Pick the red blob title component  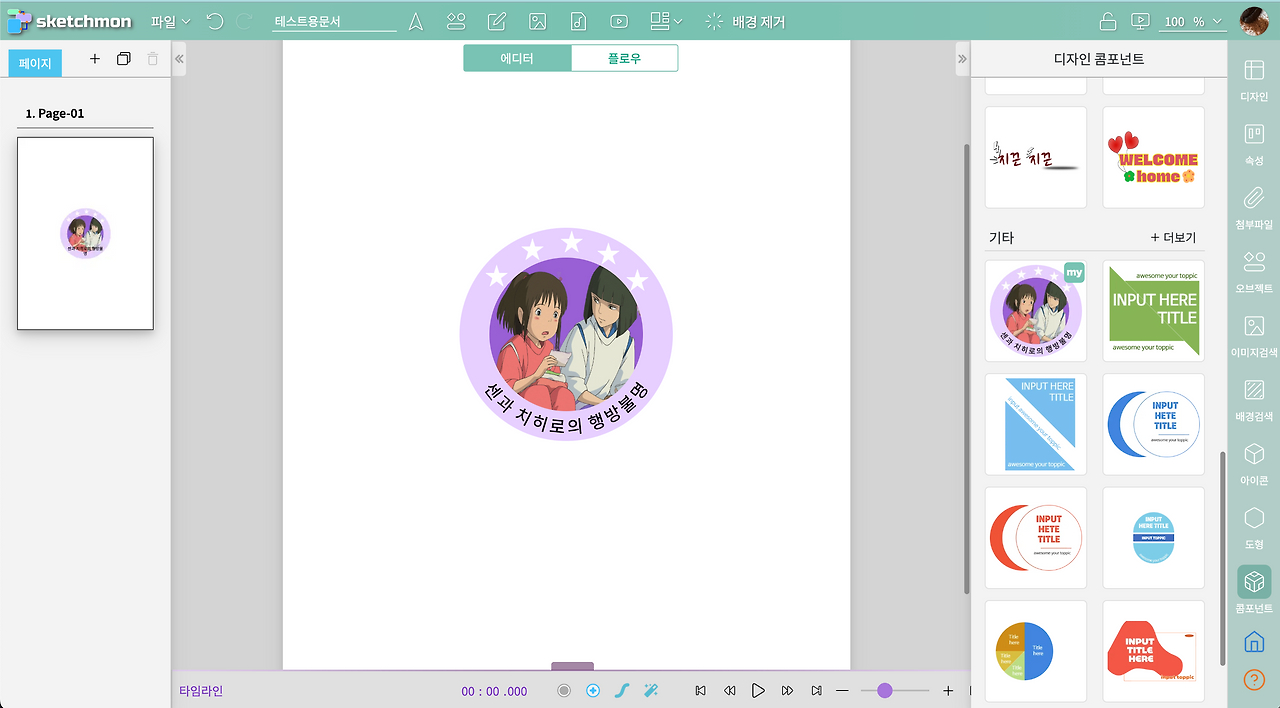click(x=1154, y=651)
